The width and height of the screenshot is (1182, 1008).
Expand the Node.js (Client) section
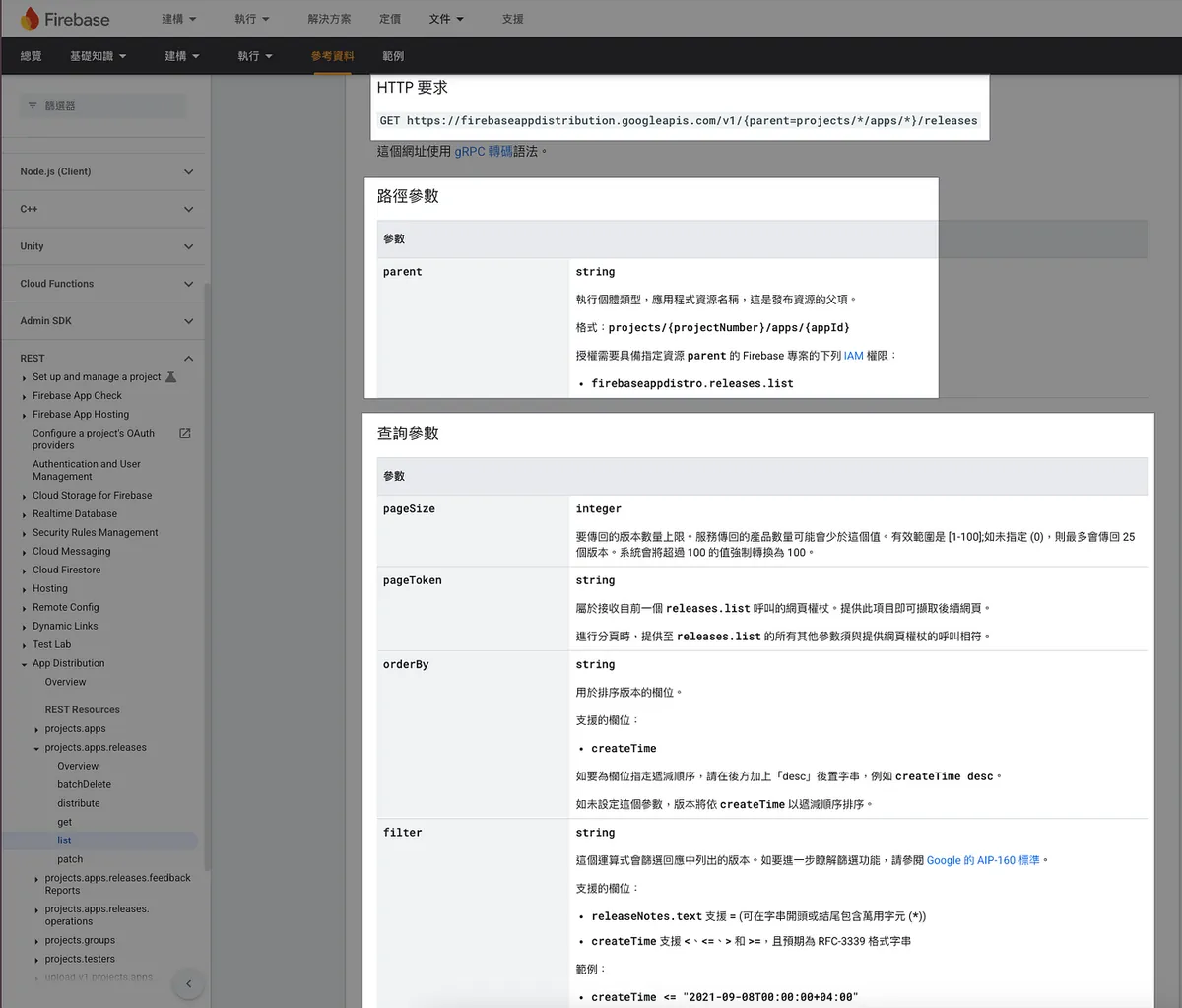188,172
